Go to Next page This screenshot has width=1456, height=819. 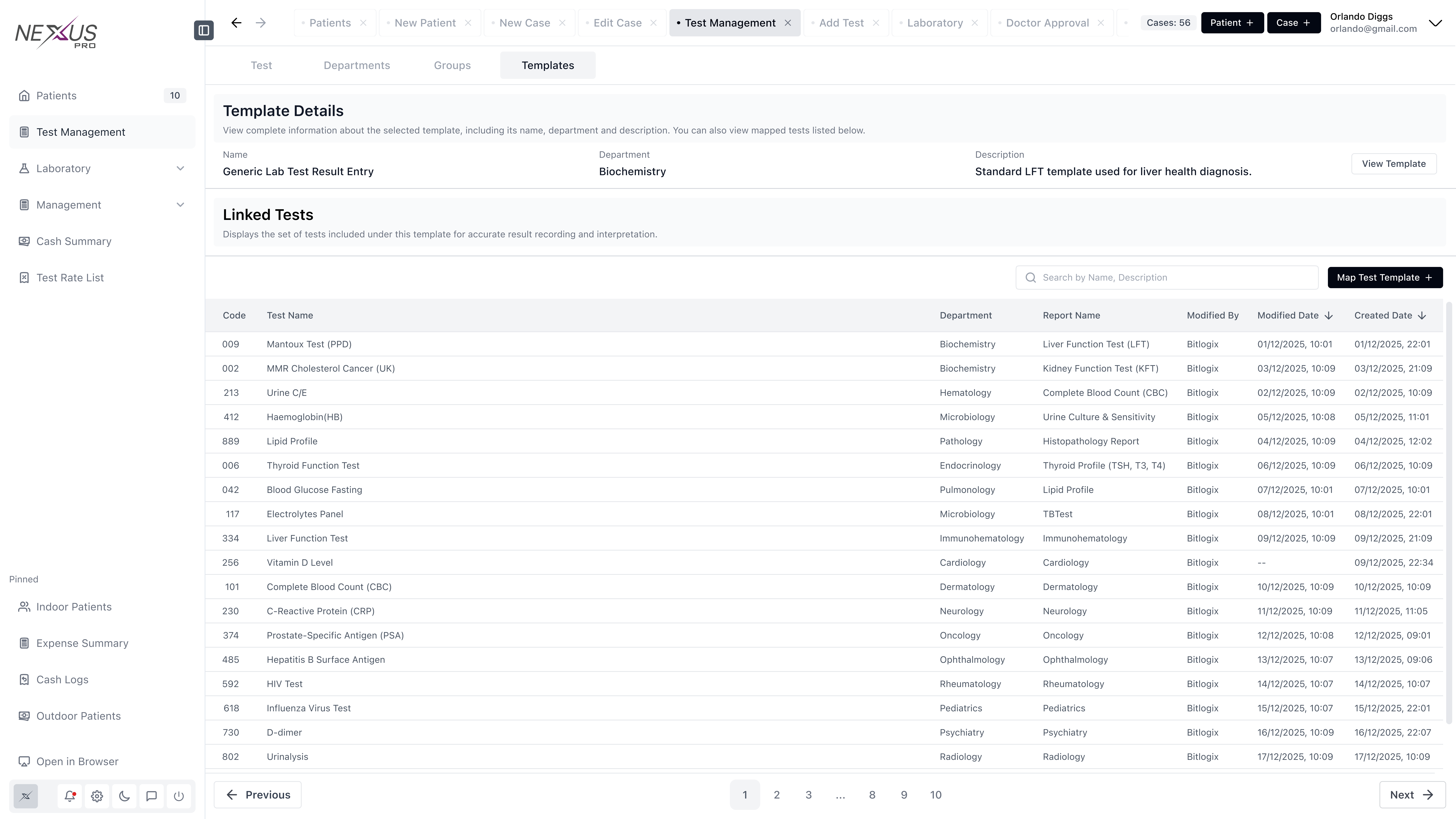[1412, 795]
